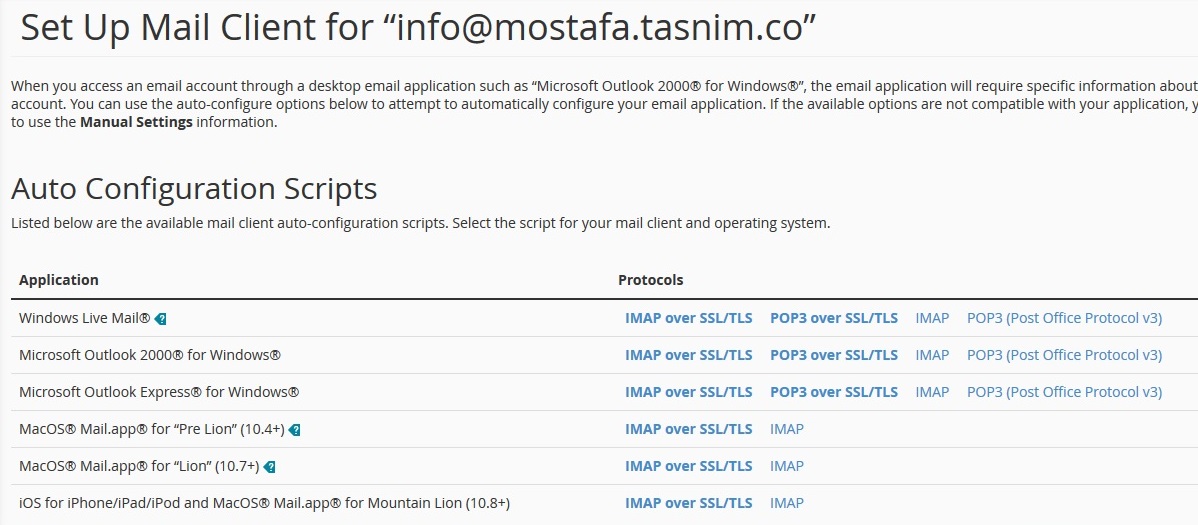Viewport: 1198px width, 525px height.
Task: Open POP3 over SSL/TLS for Windows Live Mail
Action: (x=833, y=318)
